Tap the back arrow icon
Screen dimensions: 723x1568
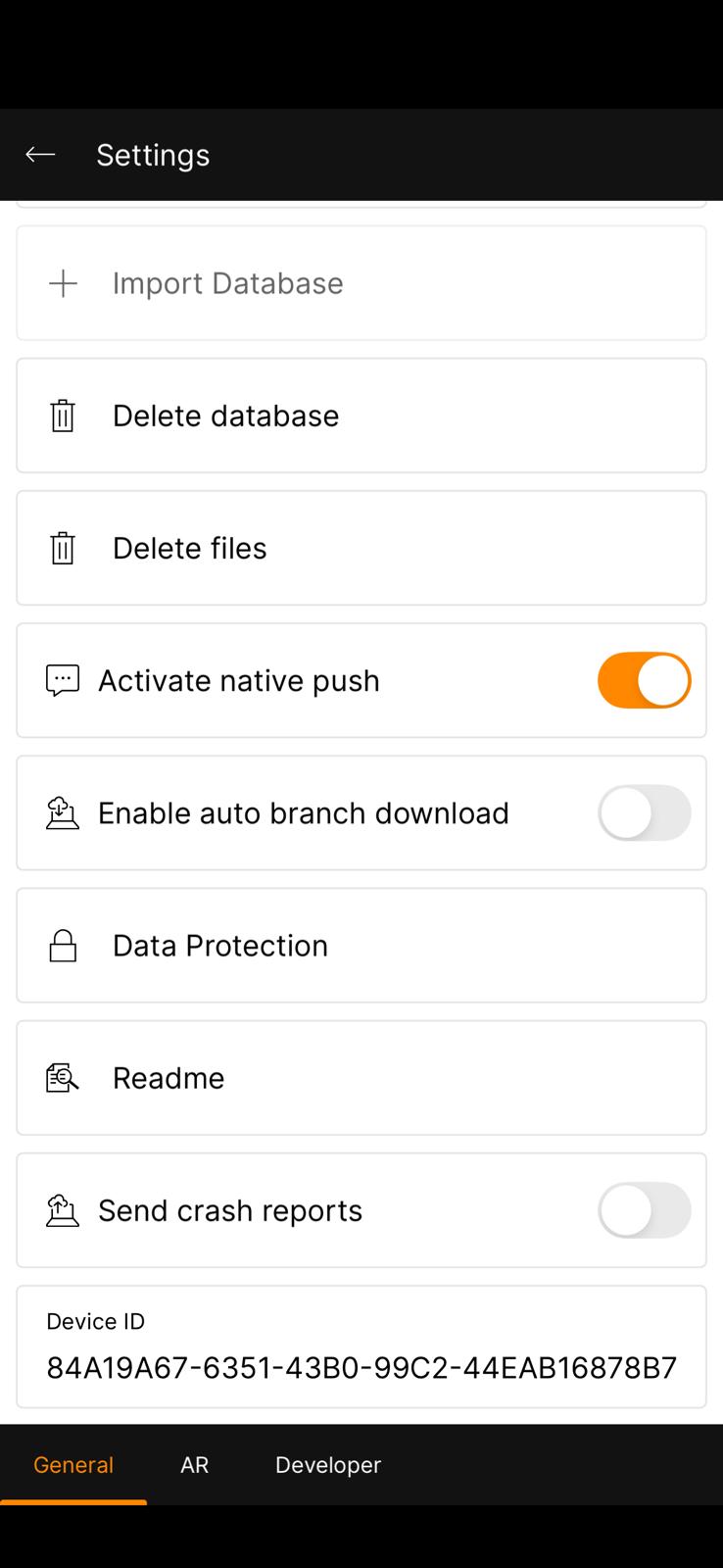(x=40, y=155)
